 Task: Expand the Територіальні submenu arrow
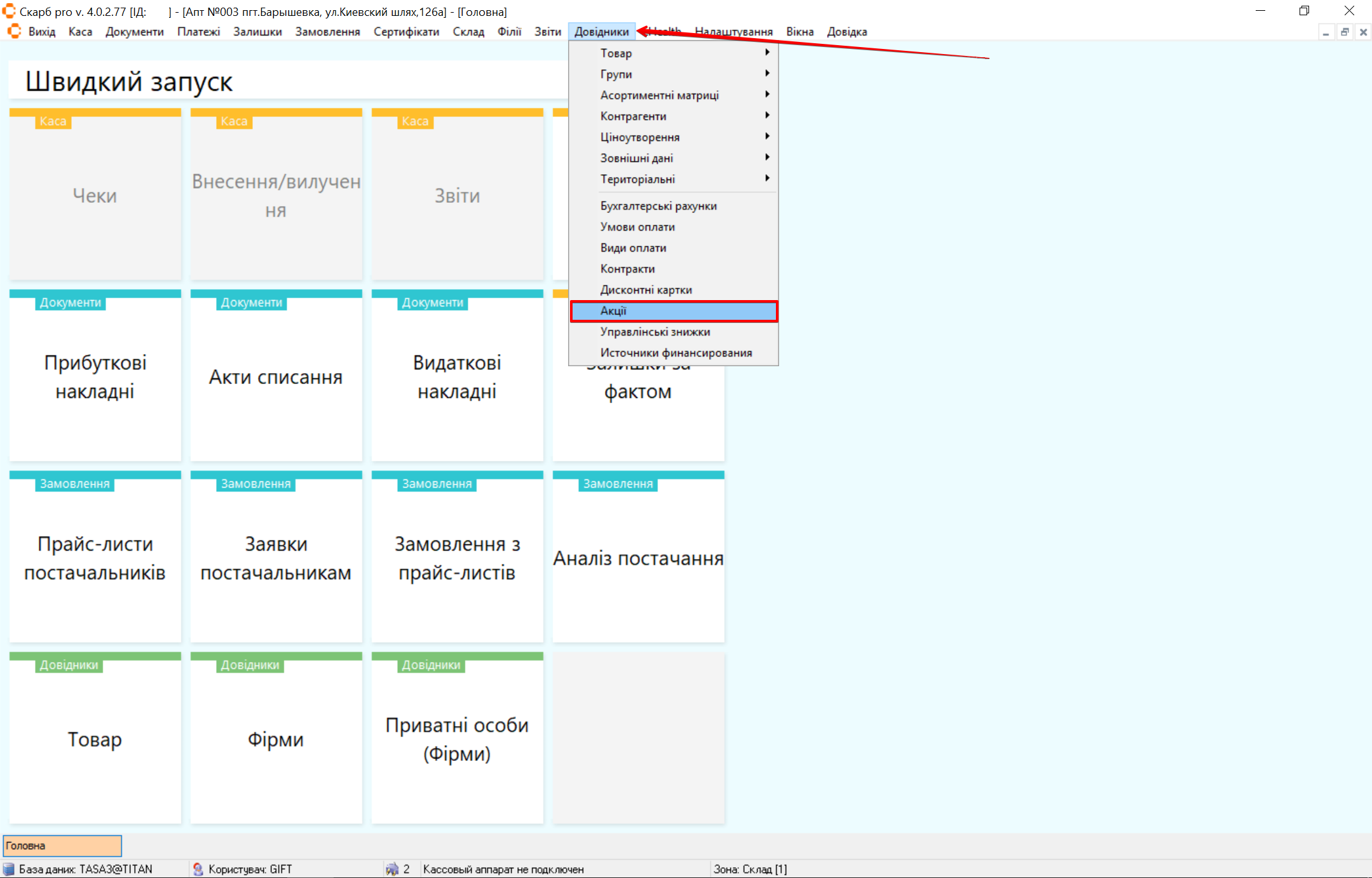tap(767, 179)
